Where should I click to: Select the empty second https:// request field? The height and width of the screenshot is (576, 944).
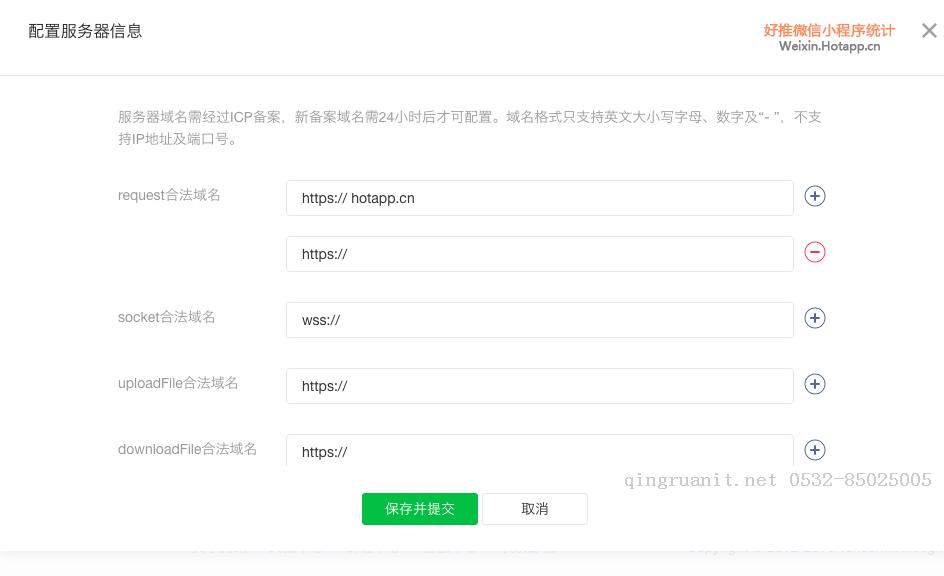click(x=540, y=254)
